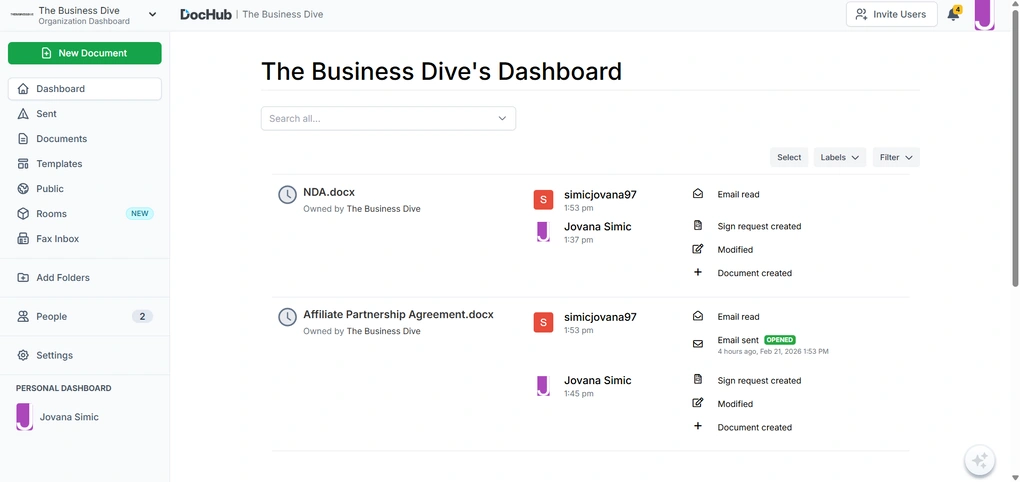Open the Sent section
This screenshot has height=482, width=1020.
click(x=85, y=114)
